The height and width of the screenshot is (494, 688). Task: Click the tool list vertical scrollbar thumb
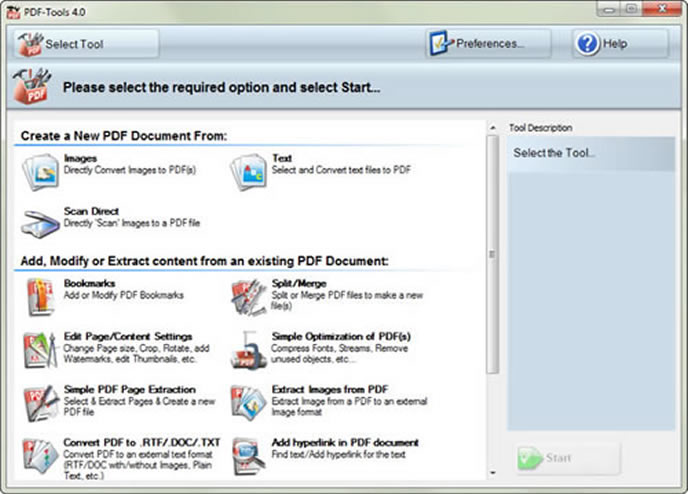pos(492,254)
